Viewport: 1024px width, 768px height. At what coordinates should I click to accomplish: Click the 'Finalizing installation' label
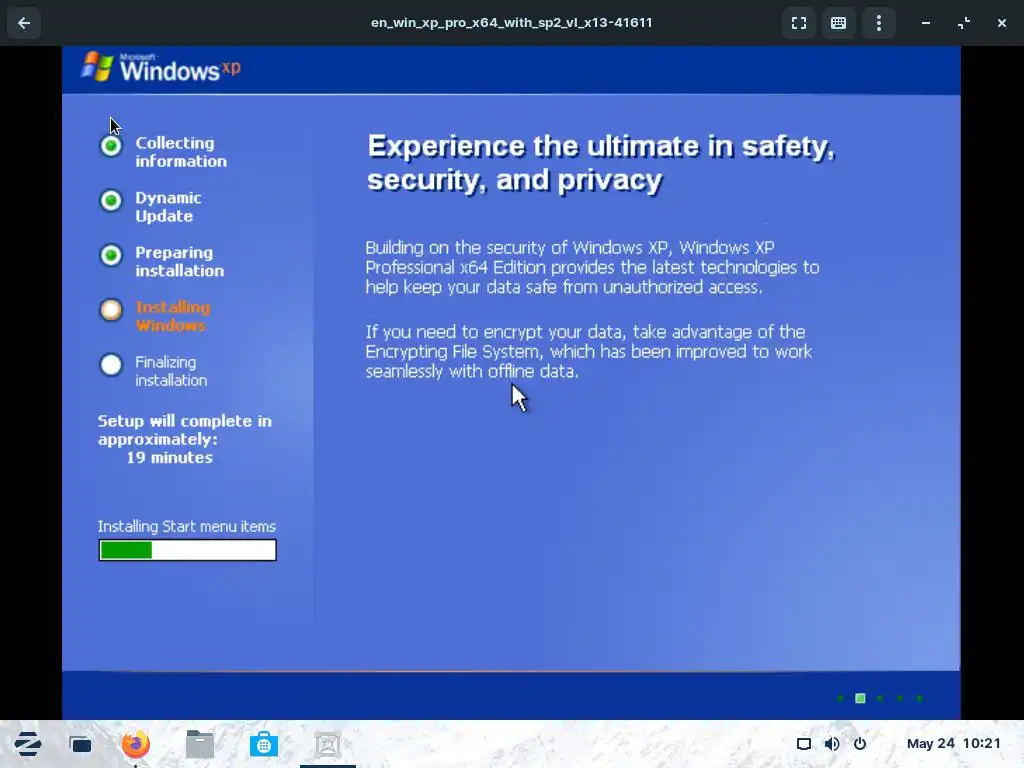[171, 371]
